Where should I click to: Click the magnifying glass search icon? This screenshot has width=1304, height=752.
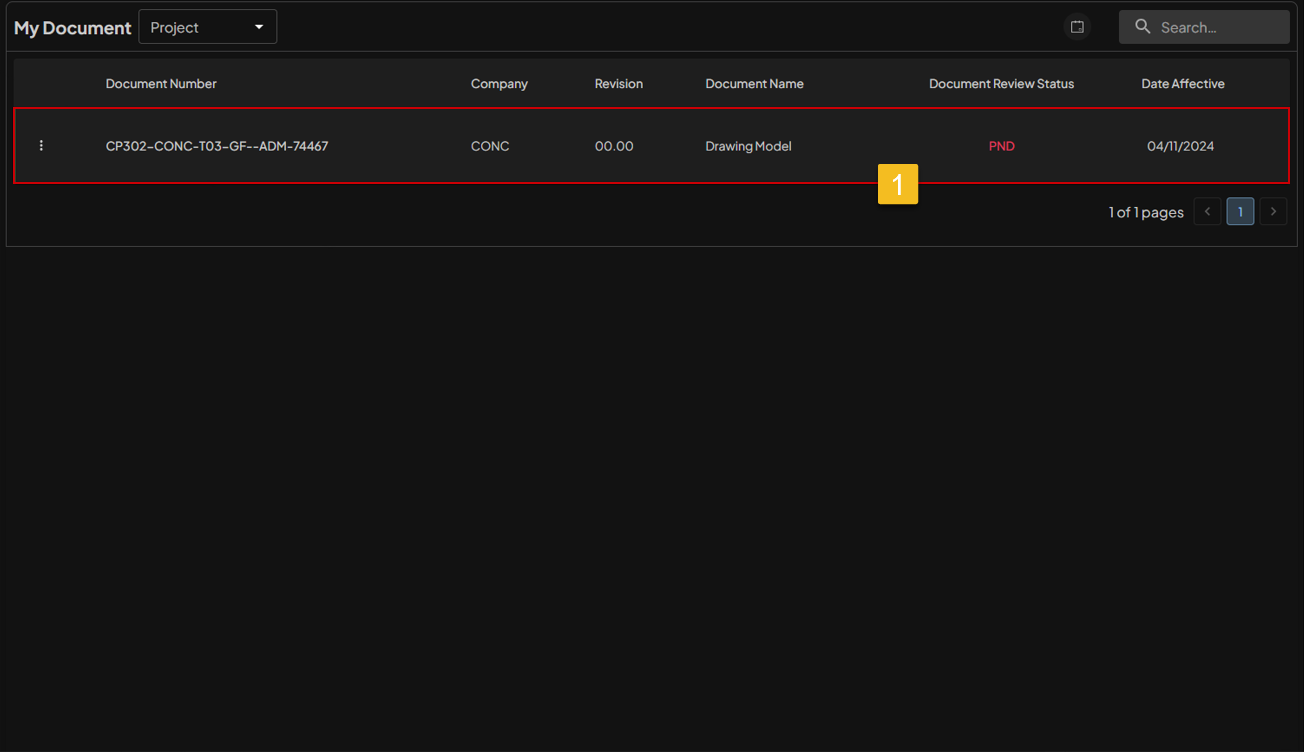(x=1143, y=27)
